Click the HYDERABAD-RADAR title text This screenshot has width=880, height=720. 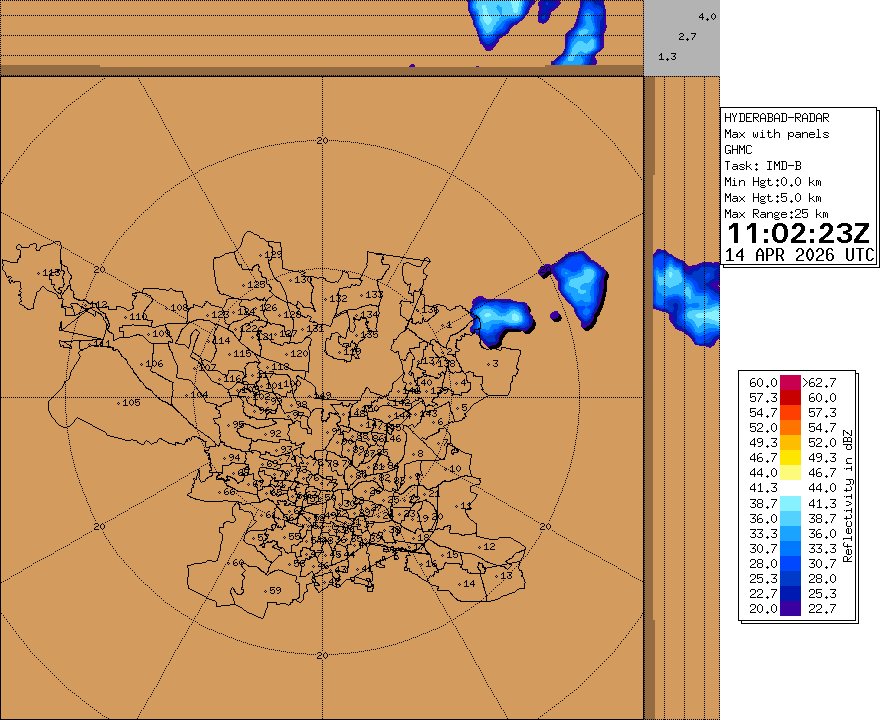tap(776, 118)
